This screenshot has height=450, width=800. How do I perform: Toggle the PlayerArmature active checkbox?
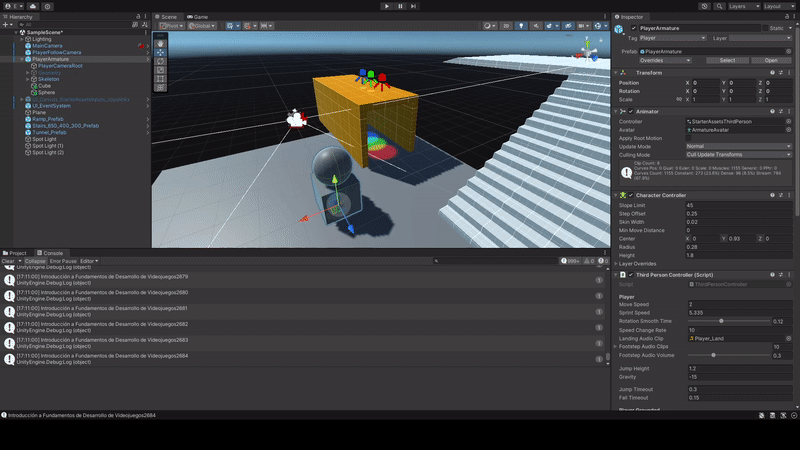click(632, 28)
